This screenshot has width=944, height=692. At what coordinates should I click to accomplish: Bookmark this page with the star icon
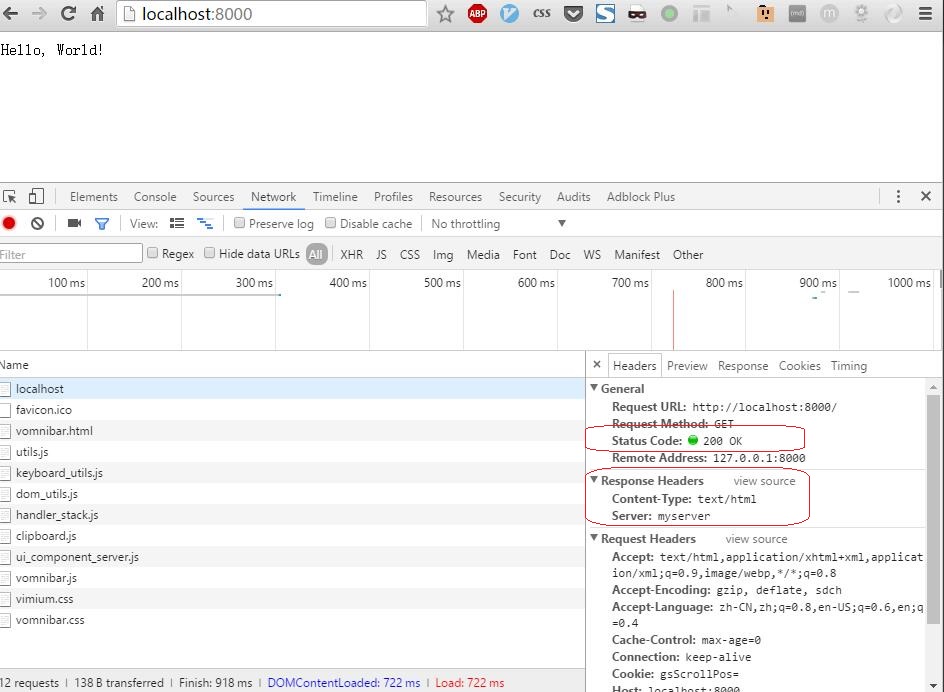pyautogui.click(x=445, y=14)
